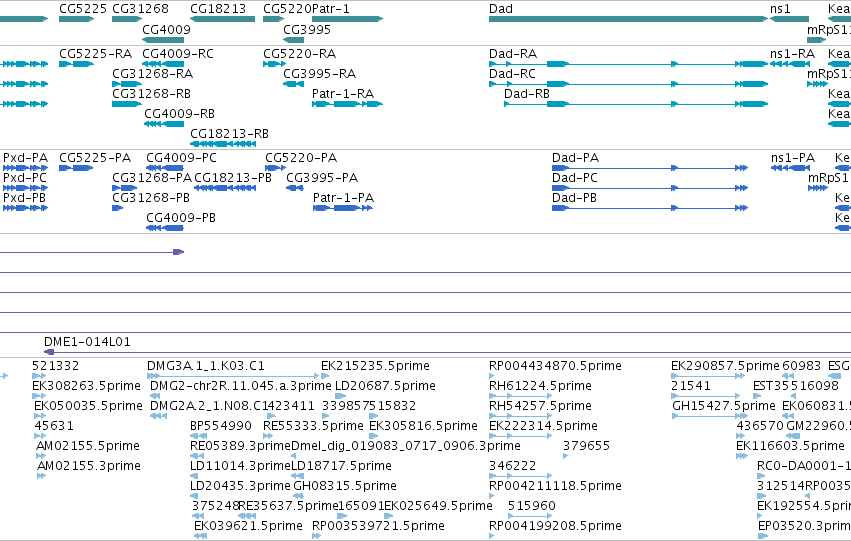
Task: Click the CG5225 gene label
Action: (83, 9)
